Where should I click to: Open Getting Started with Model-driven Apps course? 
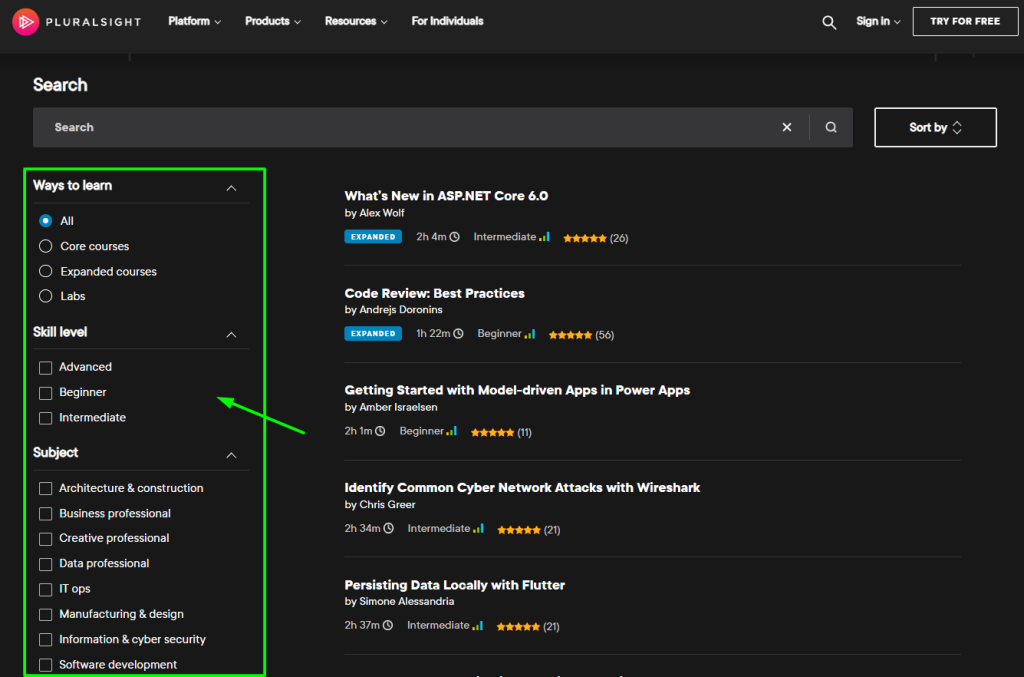pyautogui.click(x=517, y=390)
